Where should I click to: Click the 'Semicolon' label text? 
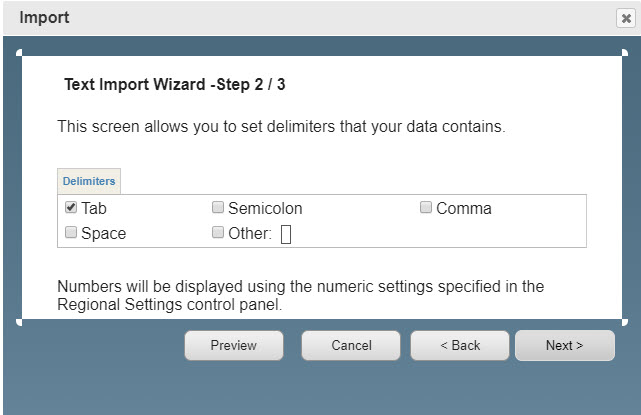(265, 208)
